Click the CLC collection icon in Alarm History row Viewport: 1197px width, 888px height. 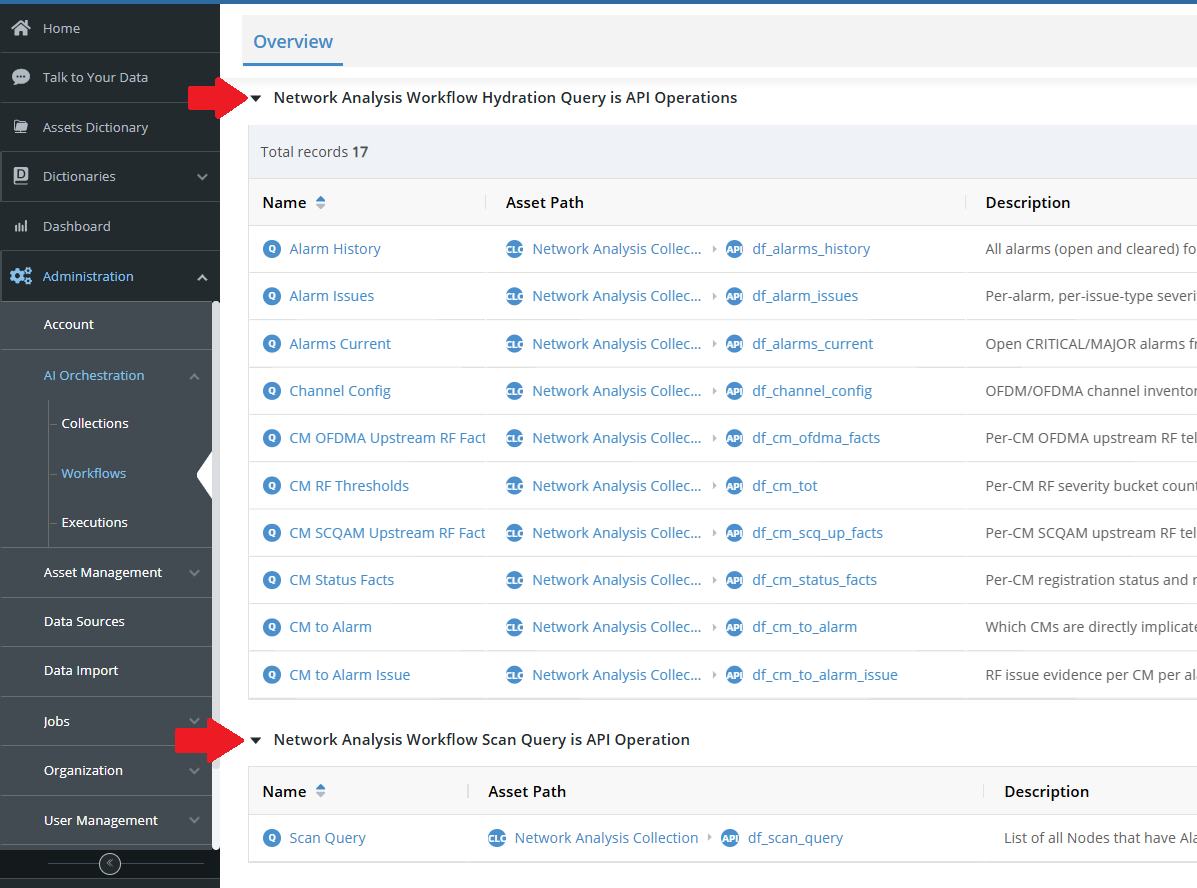515,249
